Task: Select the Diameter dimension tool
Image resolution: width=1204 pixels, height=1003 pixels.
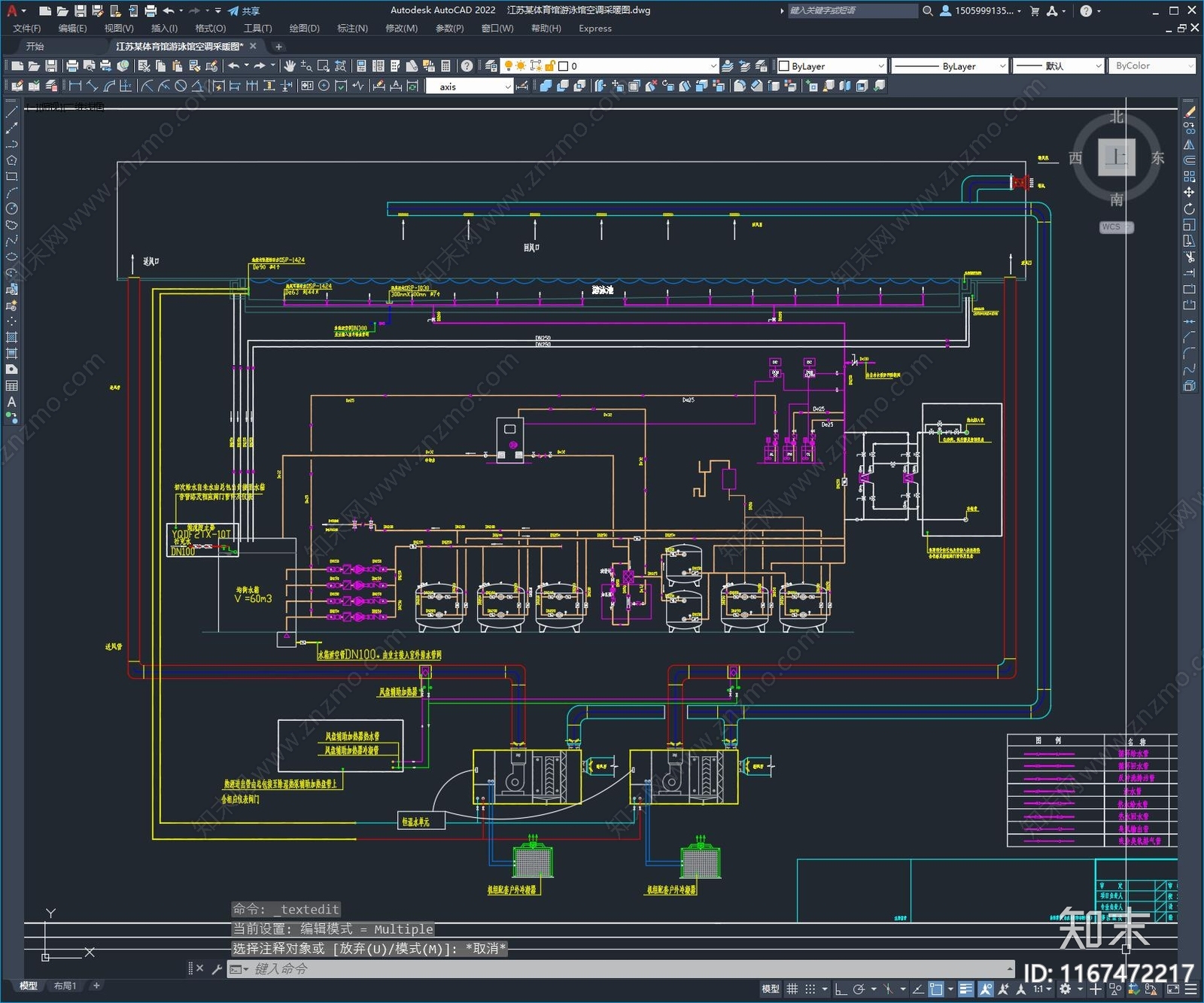Action: 181,86
